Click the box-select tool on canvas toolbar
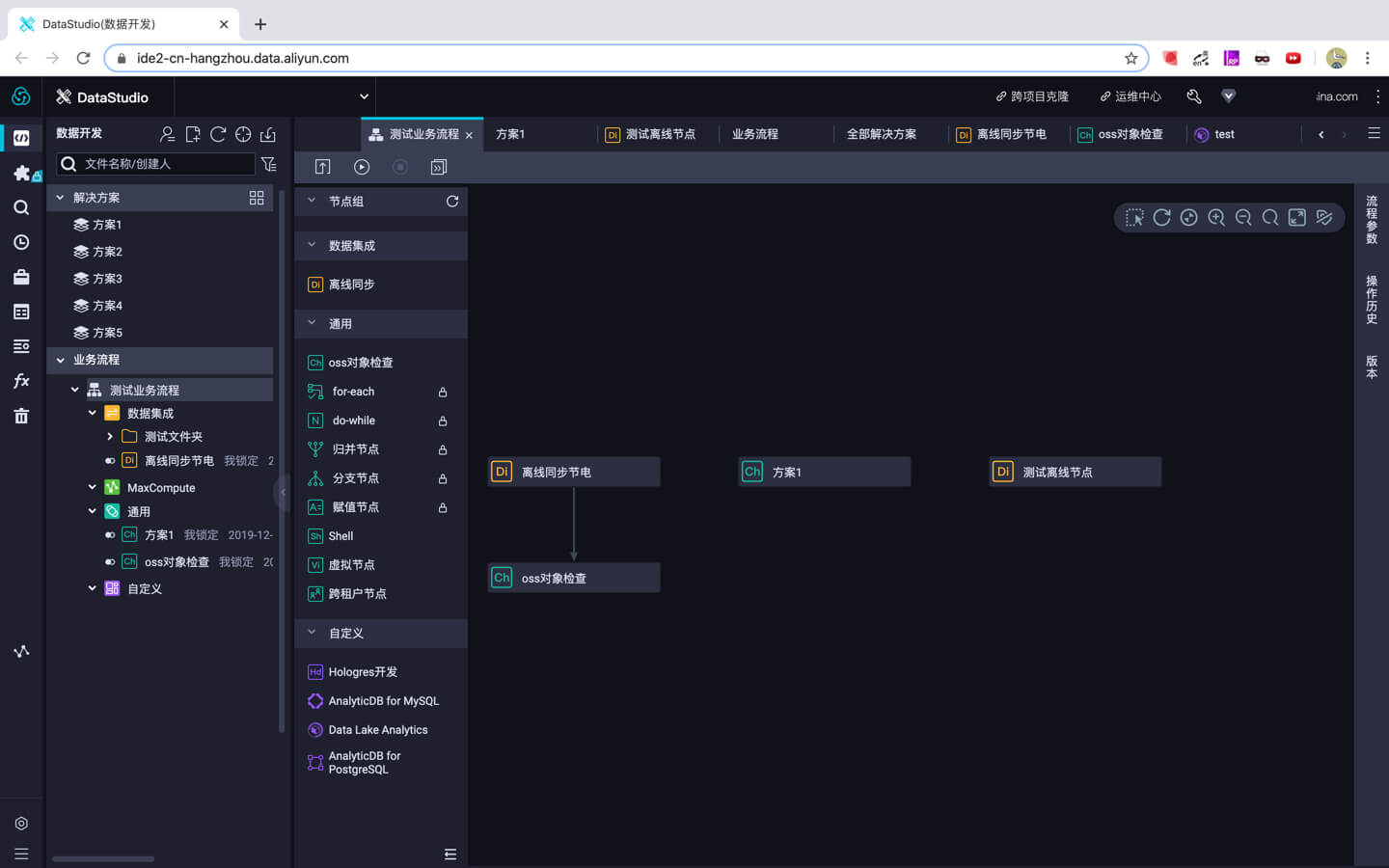Viewport: 1389px width, 868px height. coord(1134,218)
